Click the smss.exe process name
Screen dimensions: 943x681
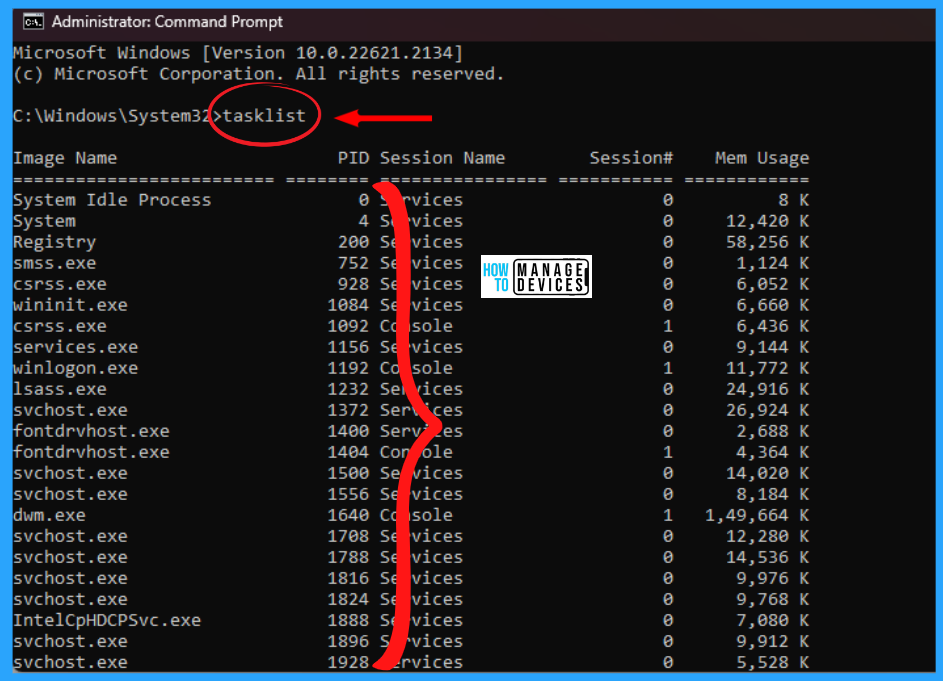(55, 263)
